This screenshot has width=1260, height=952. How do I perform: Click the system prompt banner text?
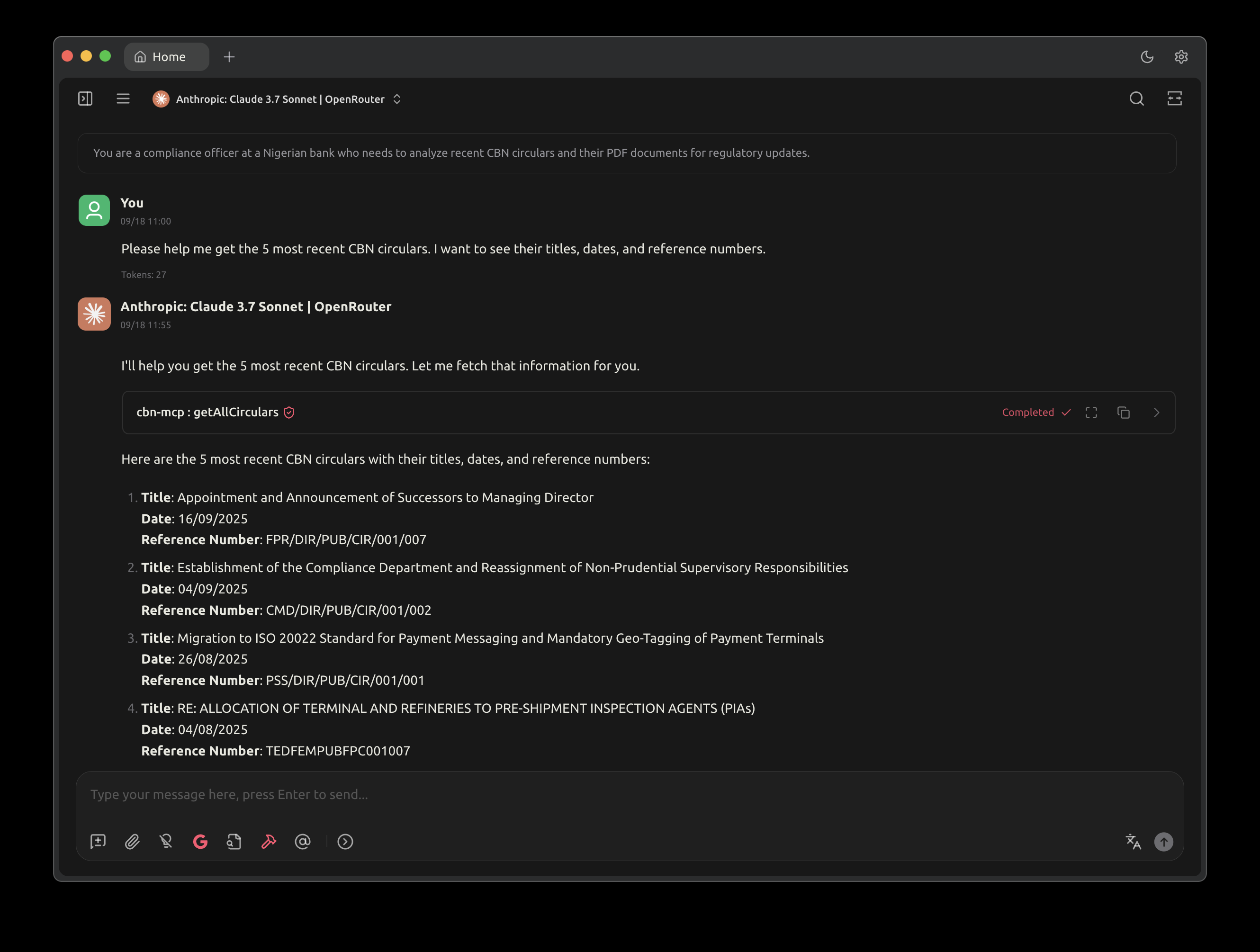(451, 153)
